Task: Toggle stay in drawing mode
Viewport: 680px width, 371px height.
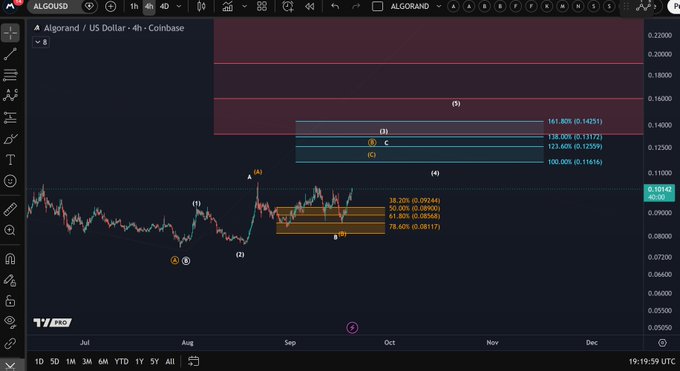Action: coord(10,280)
